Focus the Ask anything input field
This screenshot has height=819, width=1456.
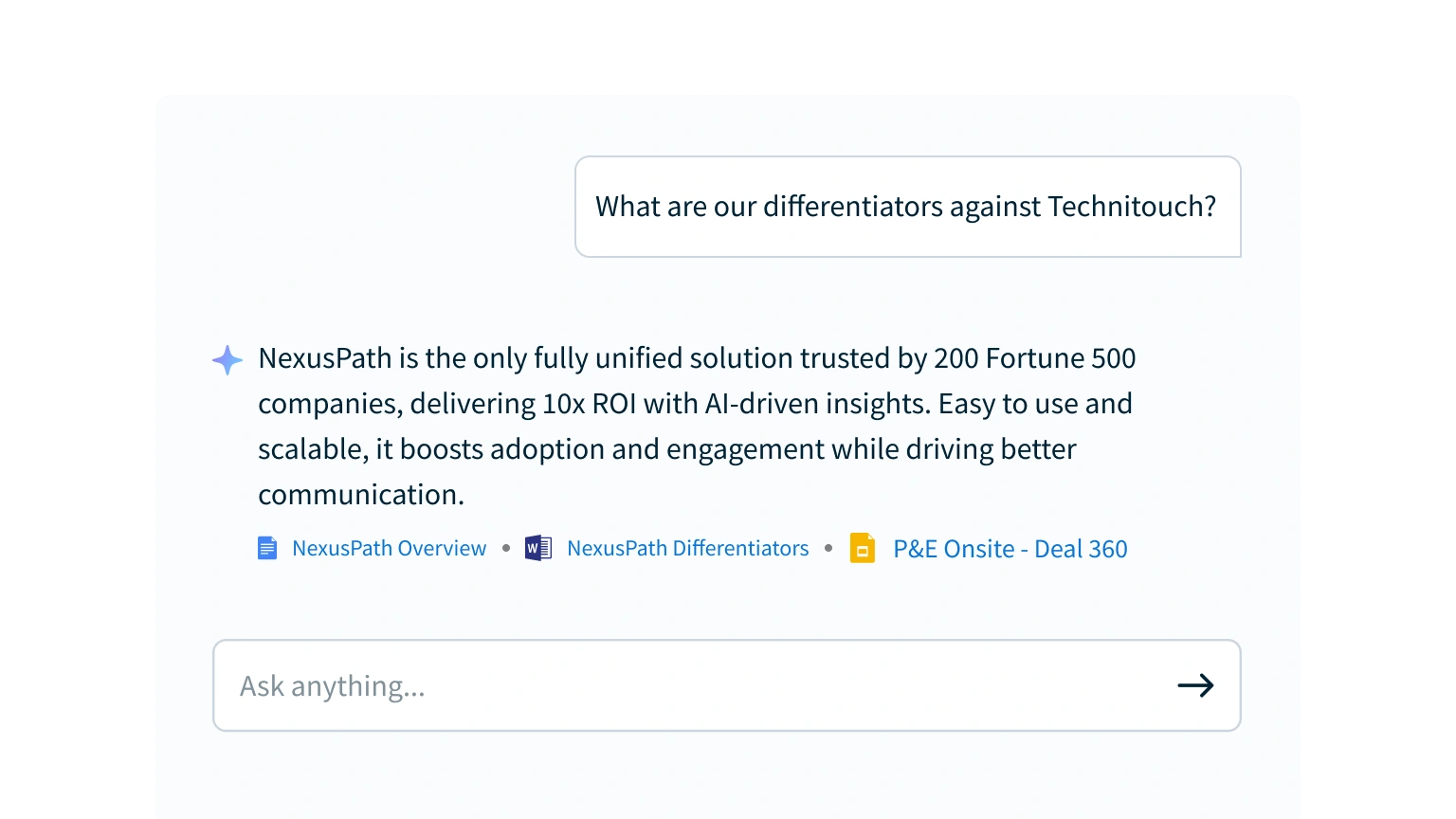[x=692, y=685]
